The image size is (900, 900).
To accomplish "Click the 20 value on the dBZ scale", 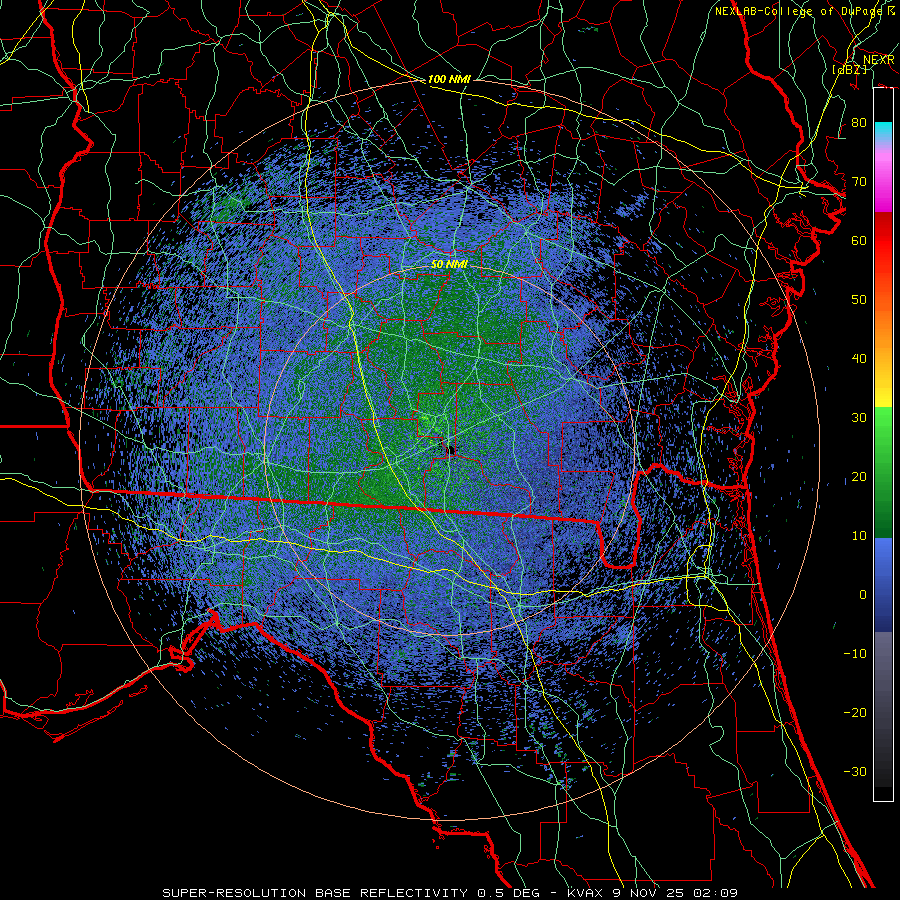I will tap(859, 476).
